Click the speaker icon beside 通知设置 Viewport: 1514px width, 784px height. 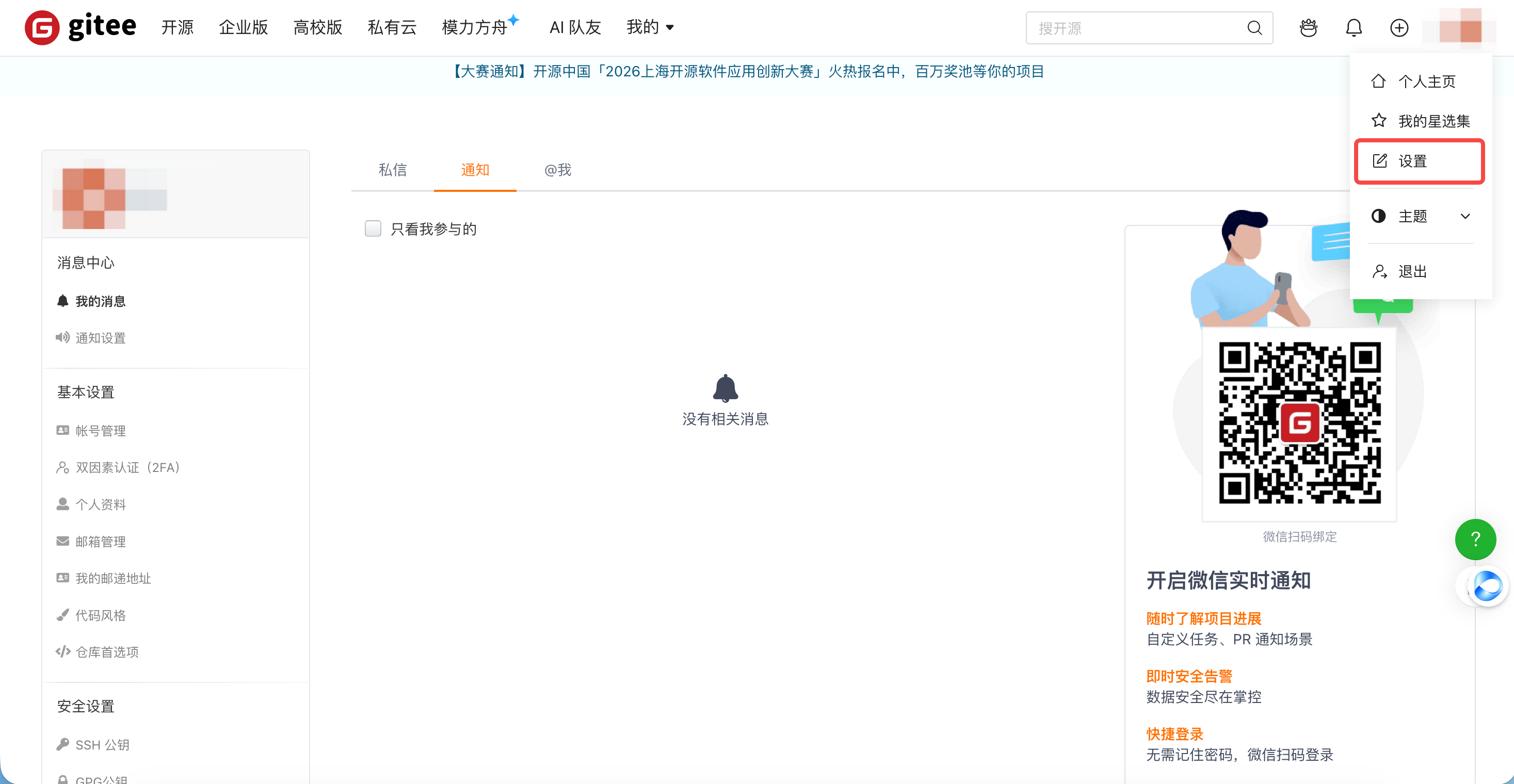click(62, 338)
